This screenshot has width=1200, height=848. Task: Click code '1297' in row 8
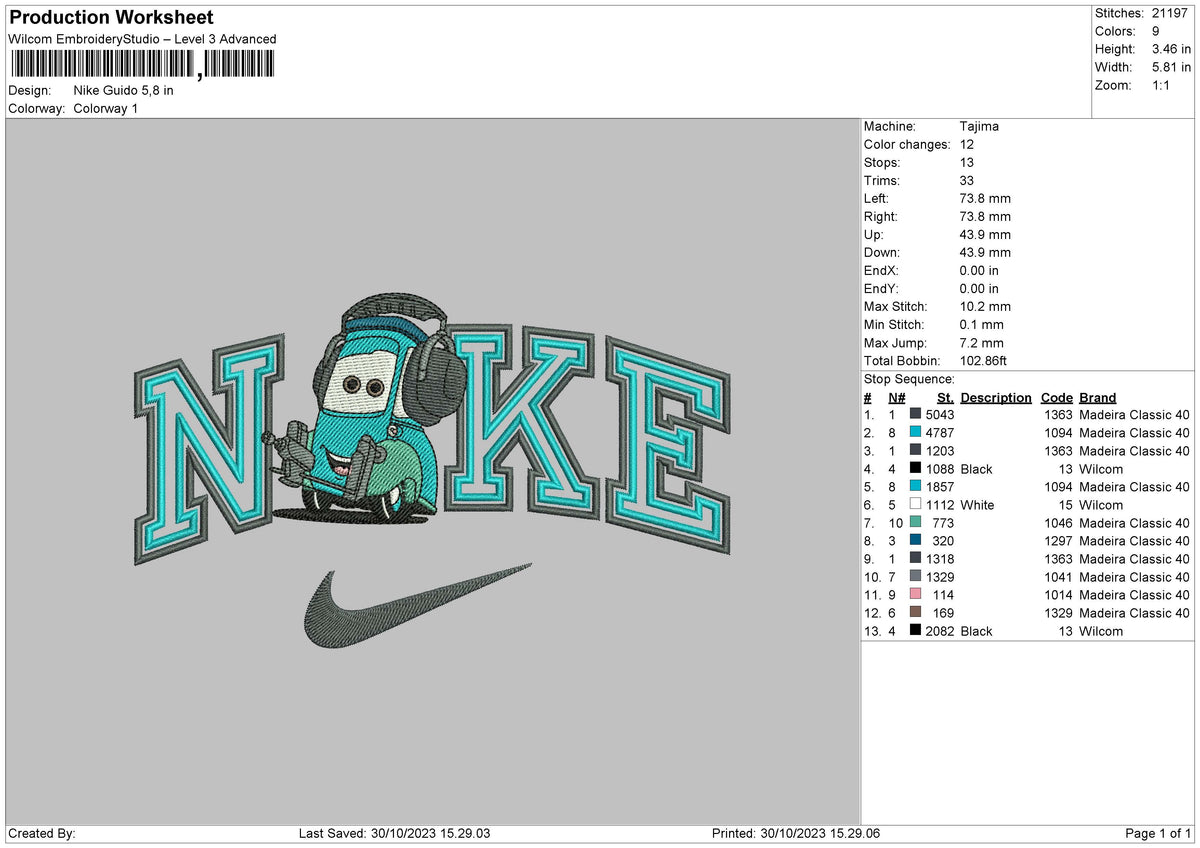point(1058,540)
